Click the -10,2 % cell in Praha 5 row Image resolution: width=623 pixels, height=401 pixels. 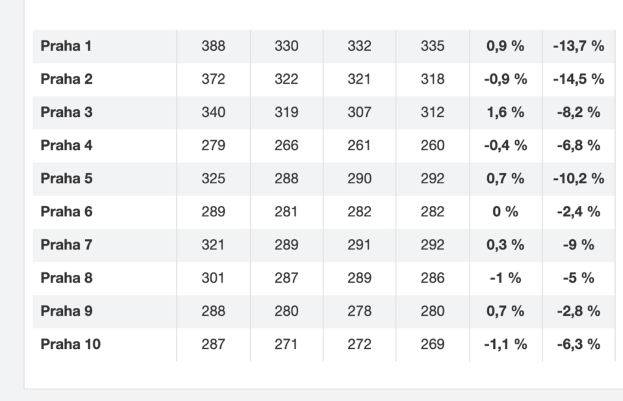[x=578, y=178]
